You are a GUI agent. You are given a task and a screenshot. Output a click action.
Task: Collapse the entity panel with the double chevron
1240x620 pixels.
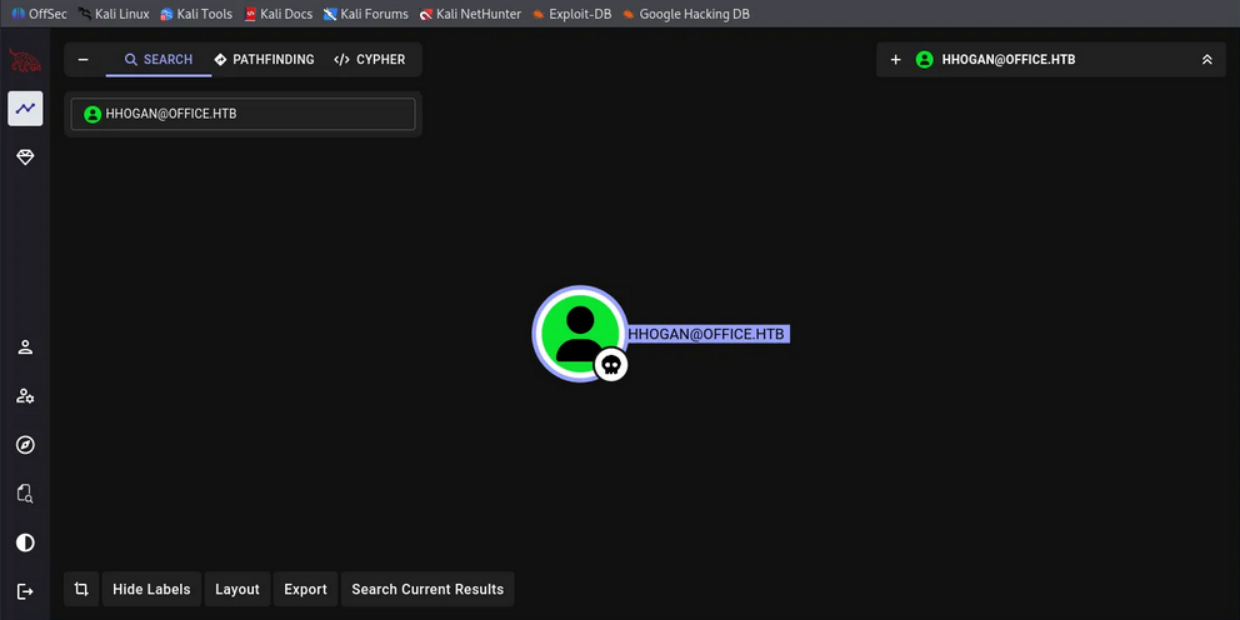pos(1206,59)
